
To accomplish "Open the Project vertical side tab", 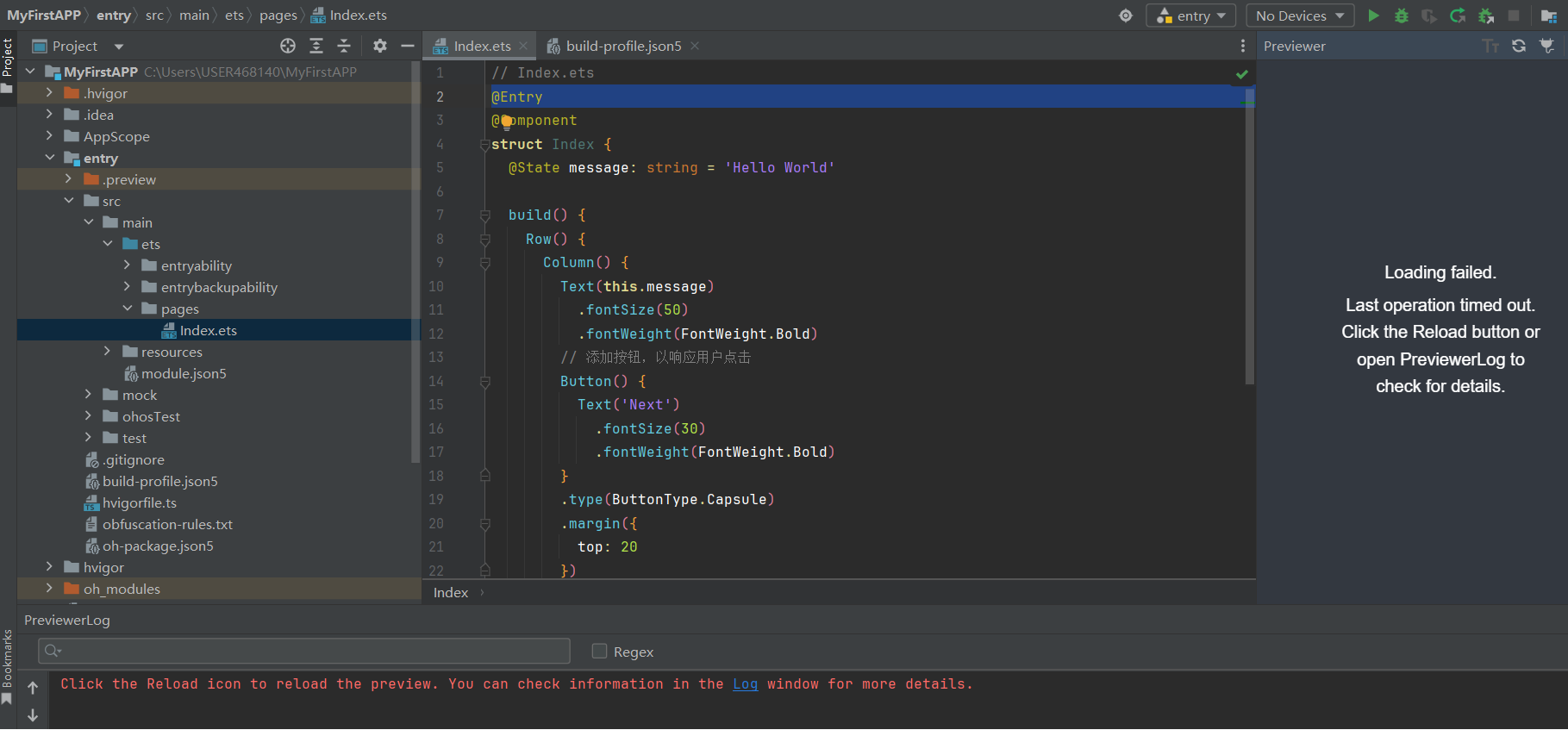I will coord(8,66).
